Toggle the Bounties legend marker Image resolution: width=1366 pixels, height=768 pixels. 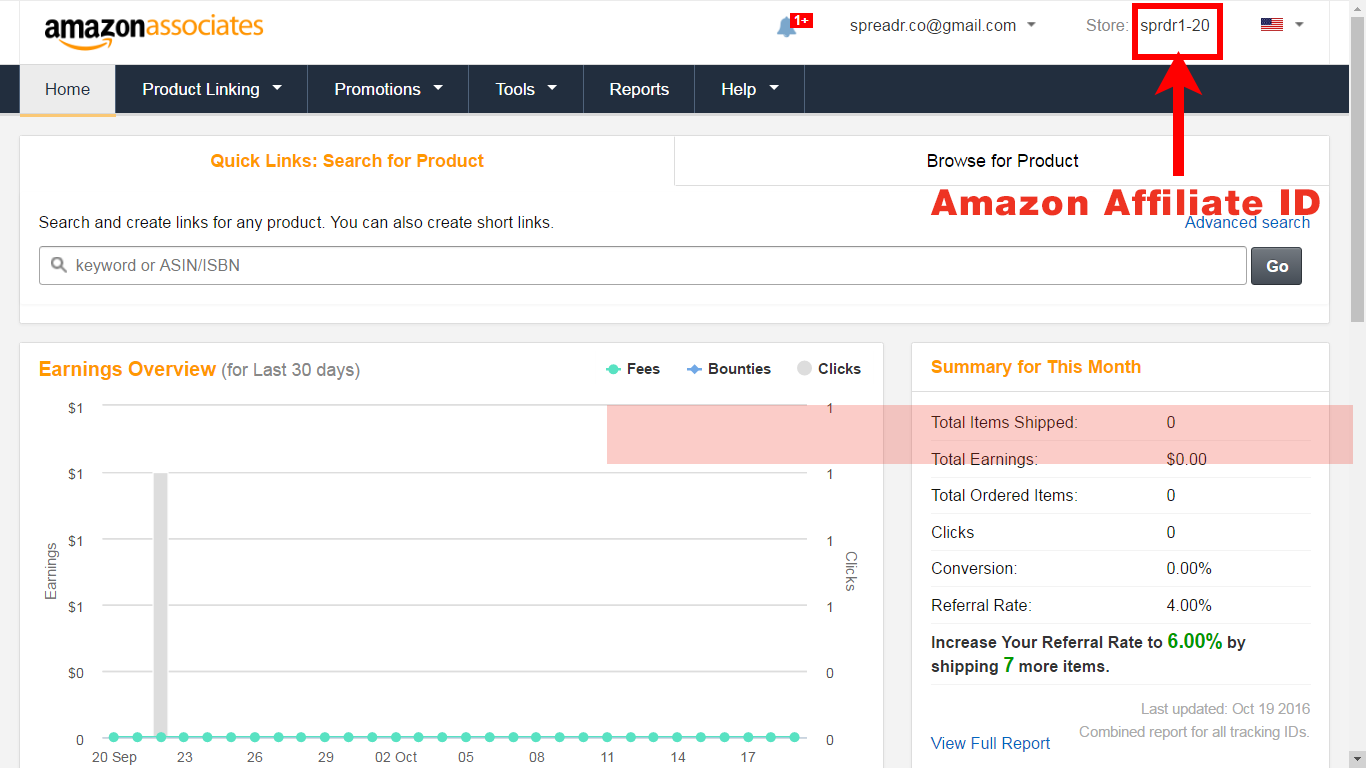[x=694, y=369]
